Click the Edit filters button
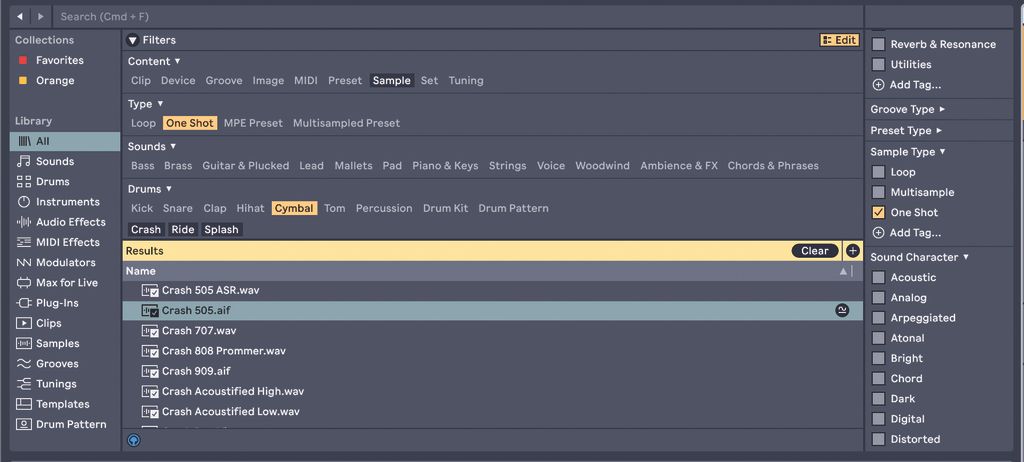 pos(839,40)
